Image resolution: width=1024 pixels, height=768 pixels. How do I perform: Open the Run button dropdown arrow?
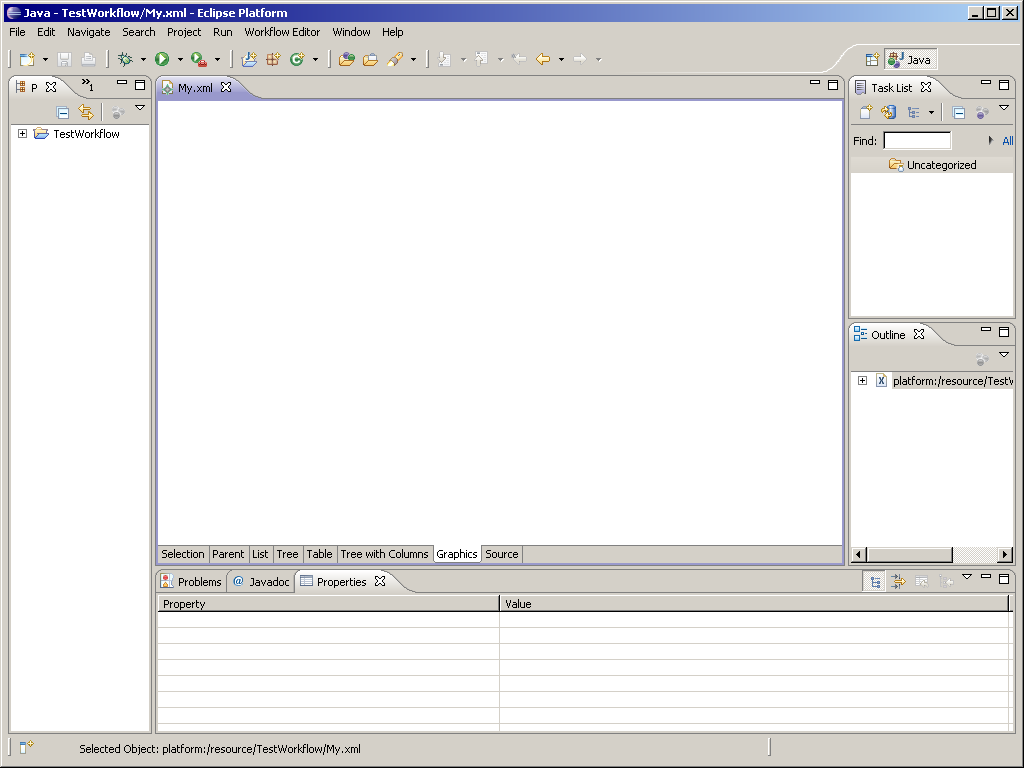click(x=180, y=60)
